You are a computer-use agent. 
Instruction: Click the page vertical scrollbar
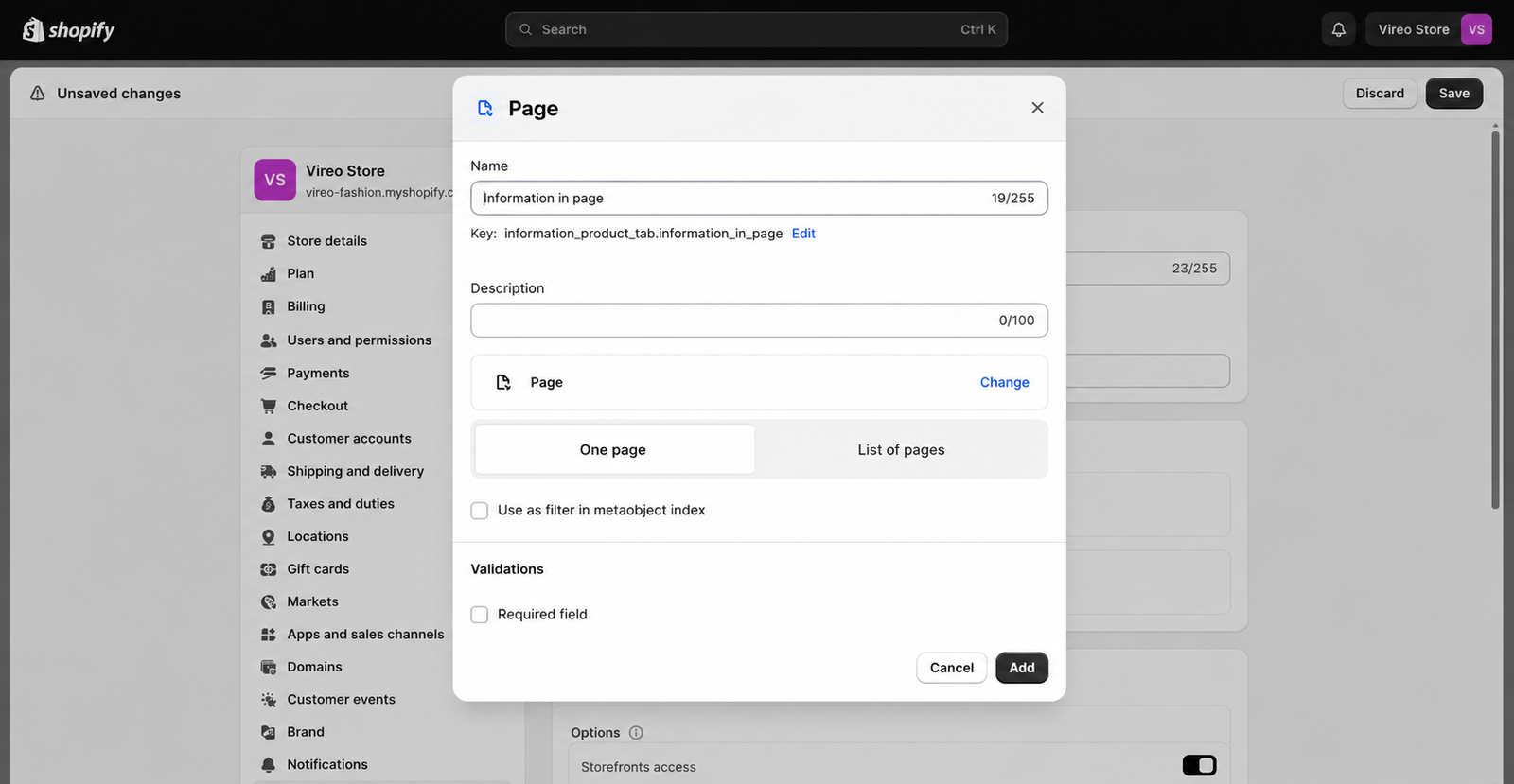(1495, 320)
